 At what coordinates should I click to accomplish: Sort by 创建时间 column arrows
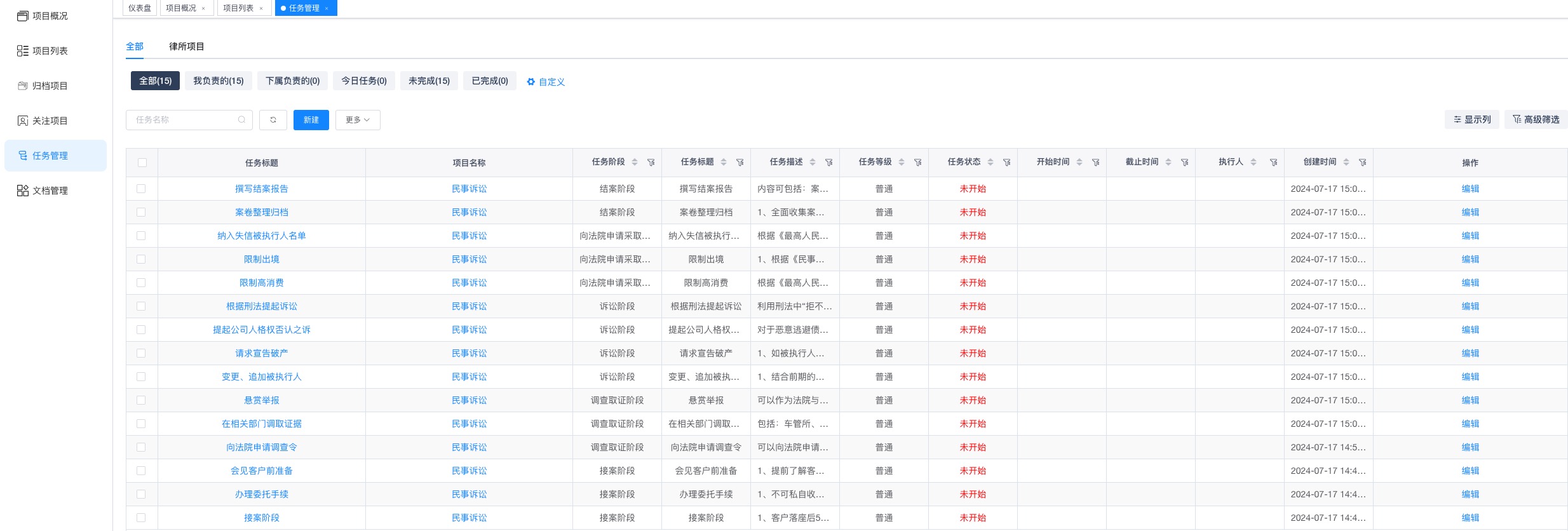point(1346,163)
